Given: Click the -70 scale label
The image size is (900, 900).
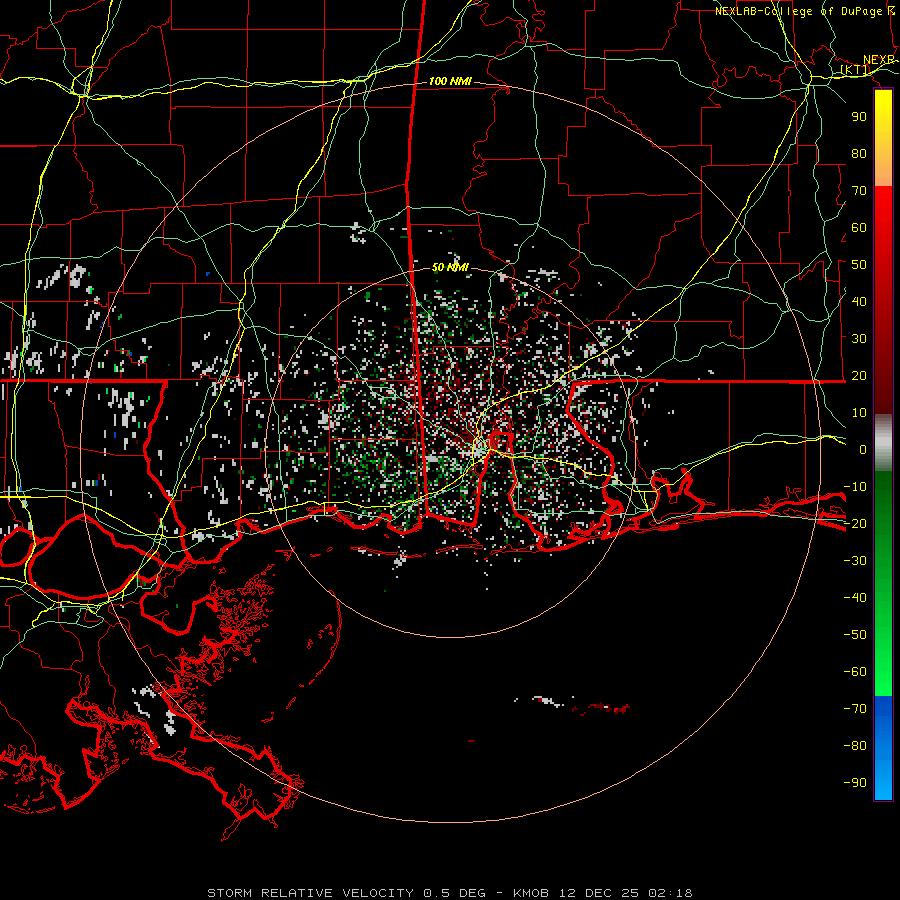Looking at the screenshot, I should 855,709.
